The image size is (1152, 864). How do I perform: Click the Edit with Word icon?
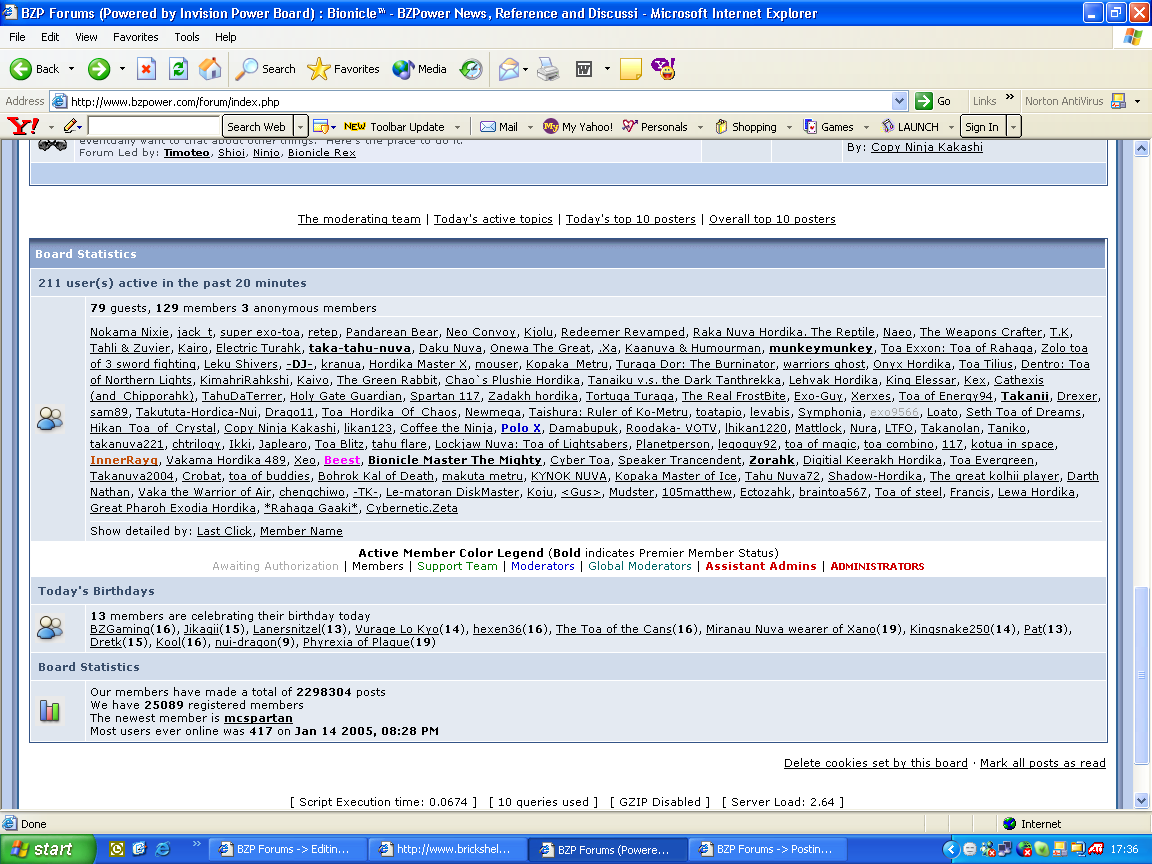click(x=584, y=69)
